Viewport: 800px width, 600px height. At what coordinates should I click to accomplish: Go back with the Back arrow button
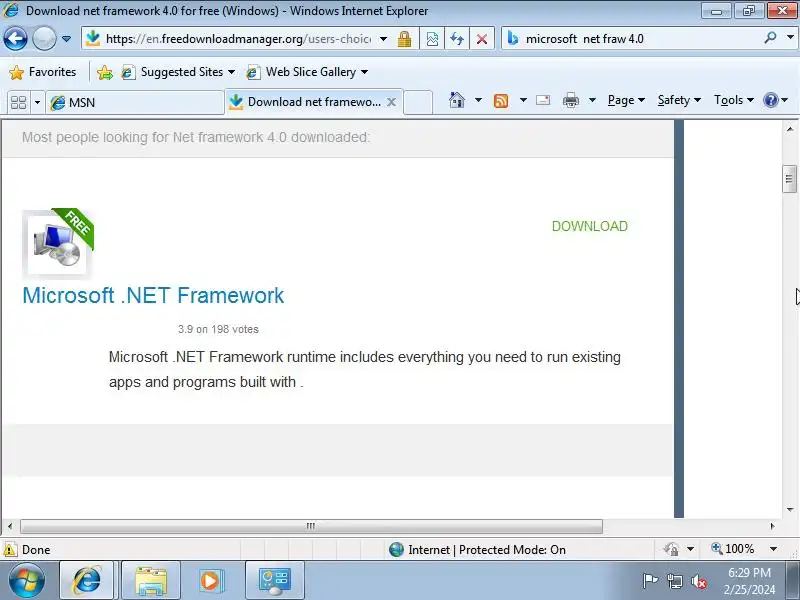[15, 39]
